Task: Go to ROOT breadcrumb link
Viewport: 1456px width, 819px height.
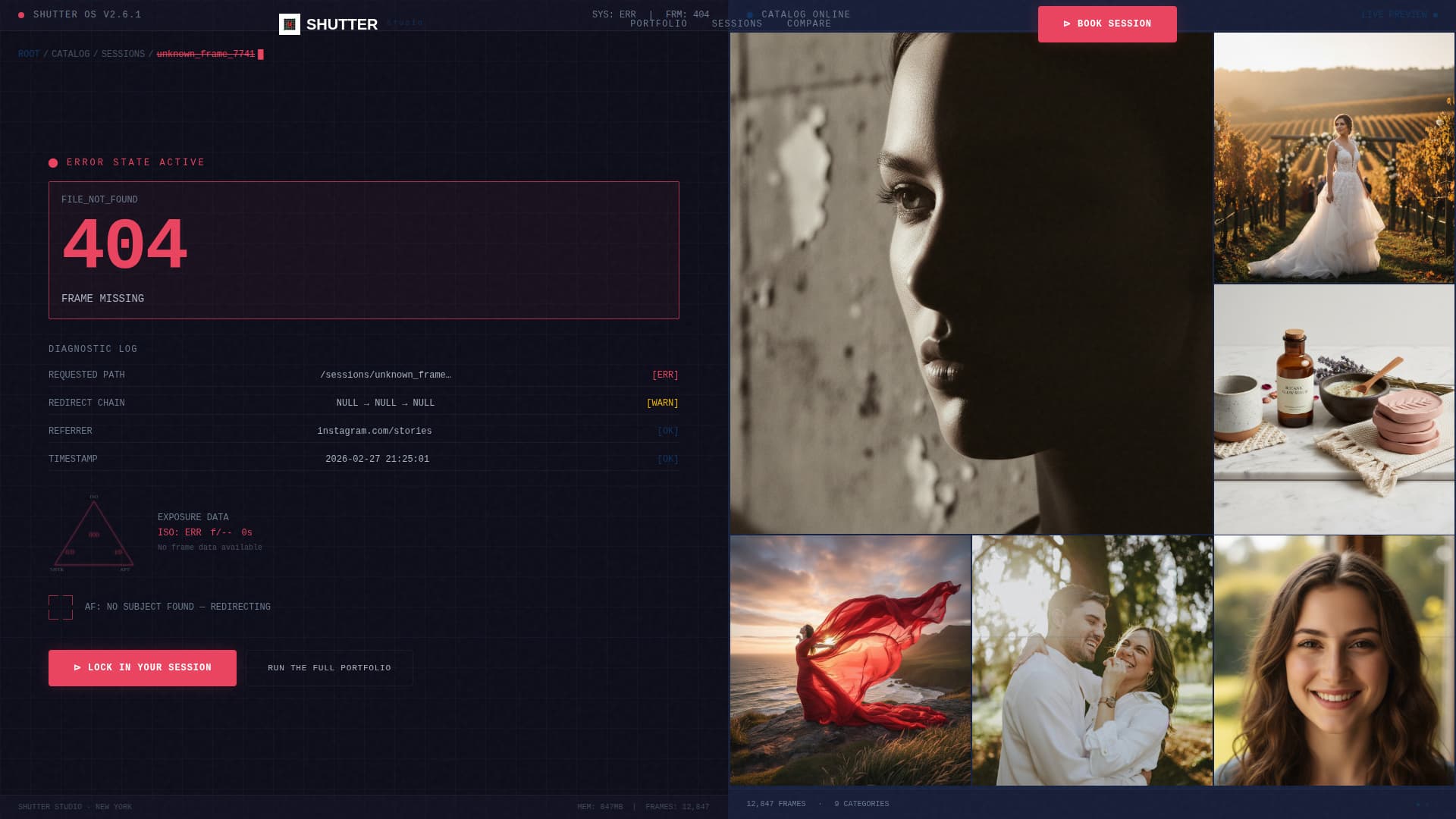Action: point(29,55)
